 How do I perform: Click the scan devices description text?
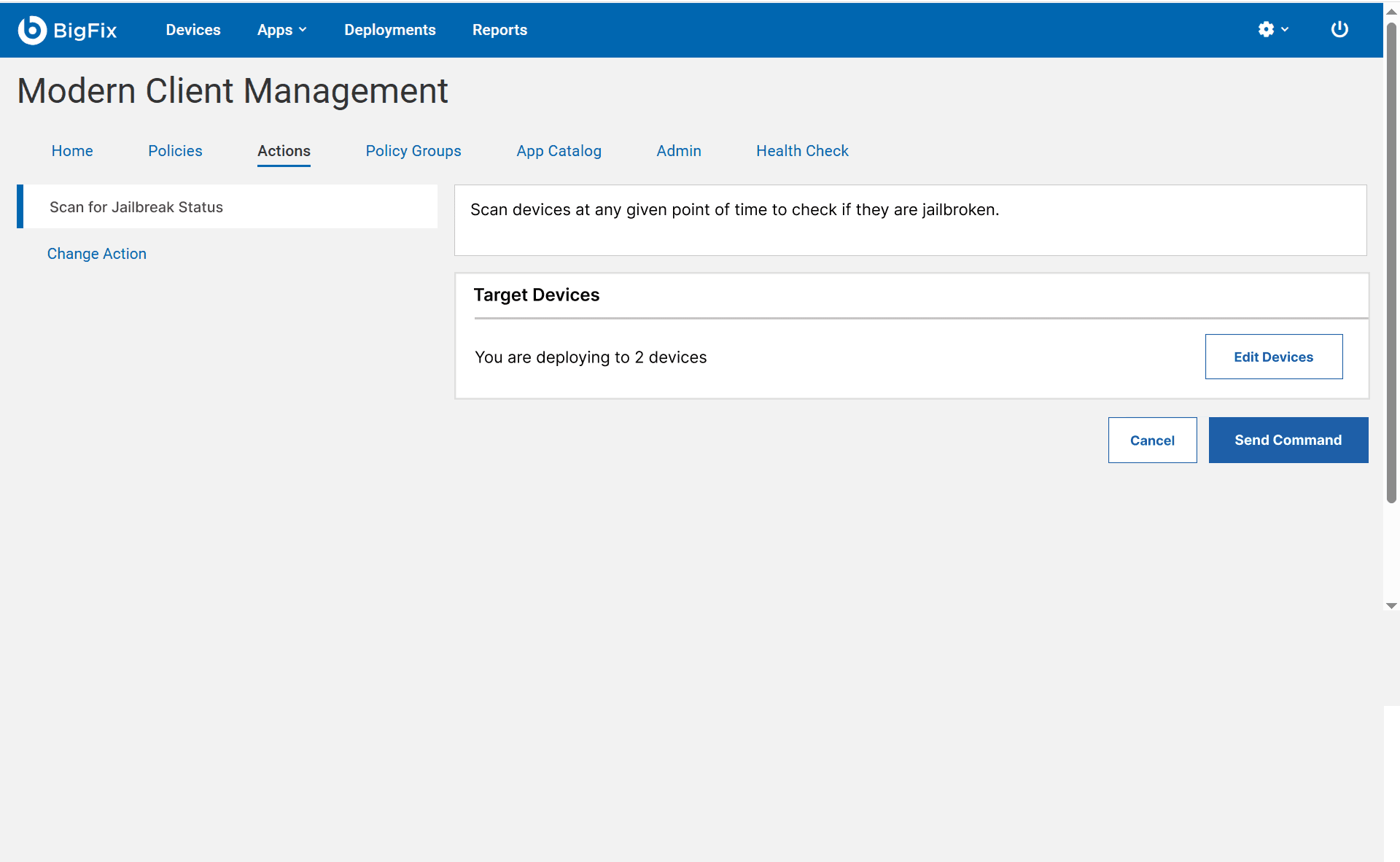click(735, 210)
